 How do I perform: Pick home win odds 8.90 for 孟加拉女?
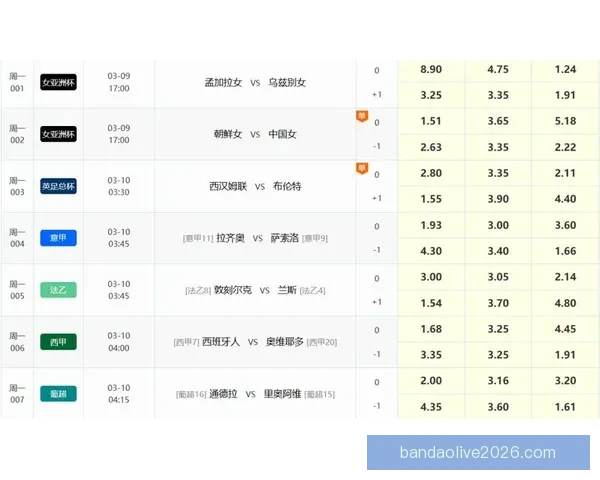(431, 70)
